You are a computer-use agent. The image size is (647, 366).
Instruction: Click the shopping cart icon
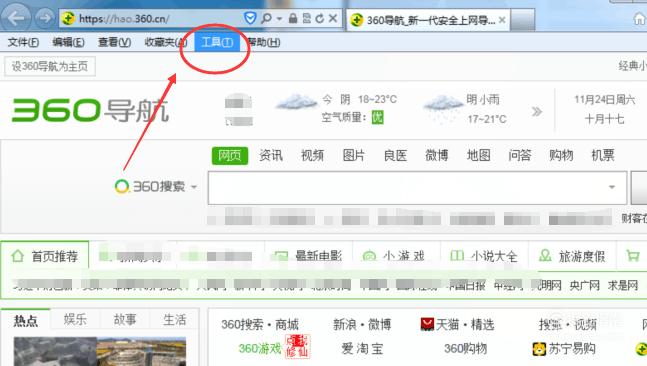pyautogui.click(x=633, y=256)
